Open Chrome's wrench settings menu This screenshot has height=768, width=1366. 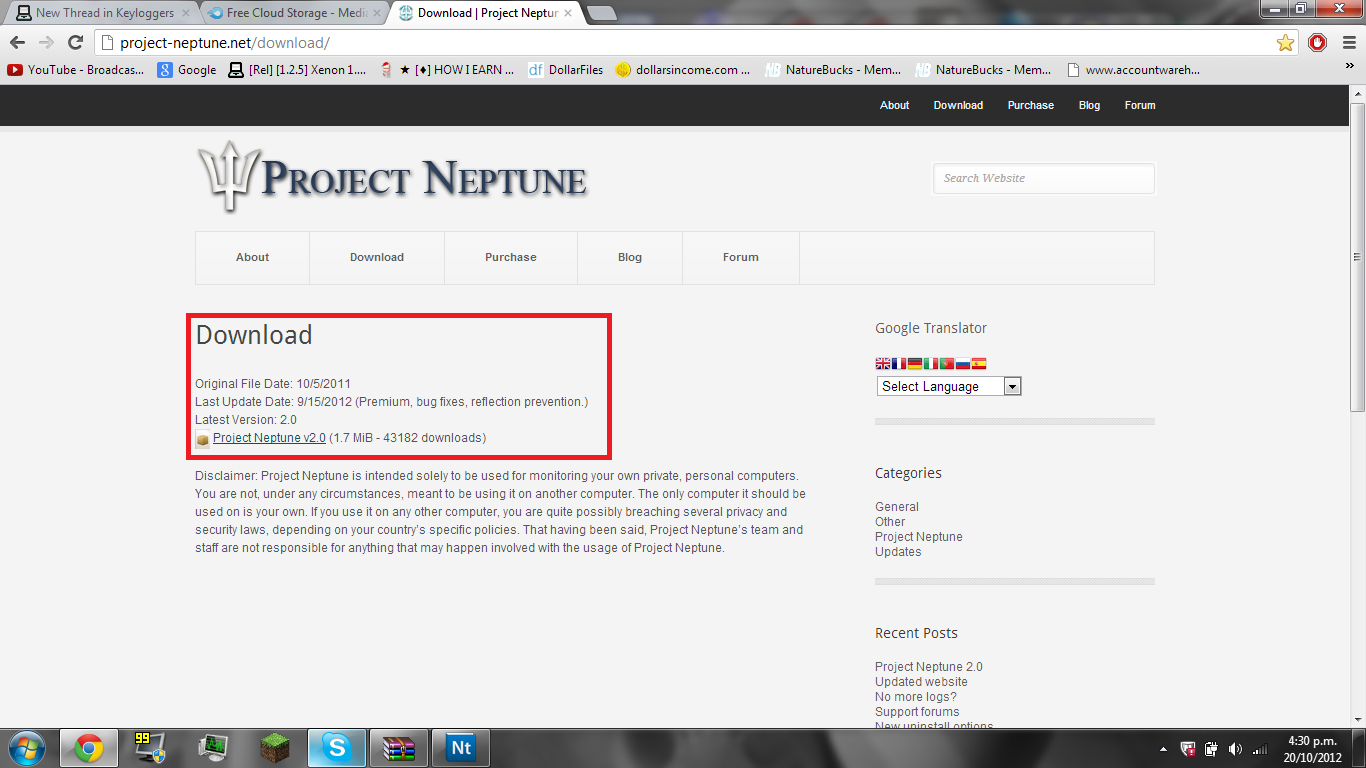pyautogui.click(x=1349, y=42)
